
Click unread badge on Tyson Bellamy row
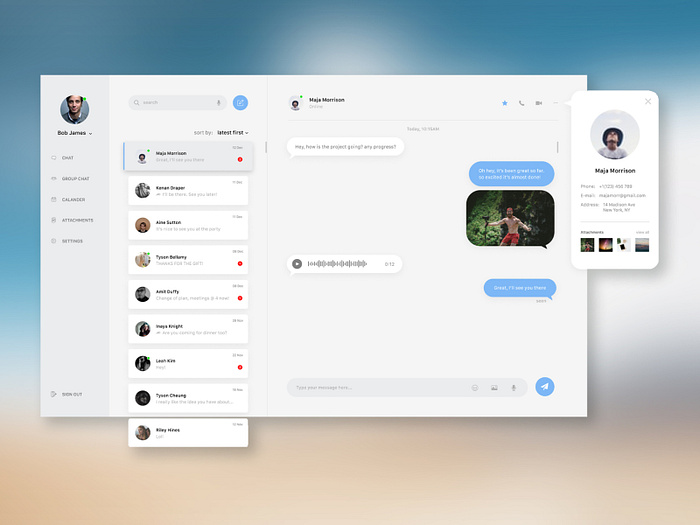[240, 263]
